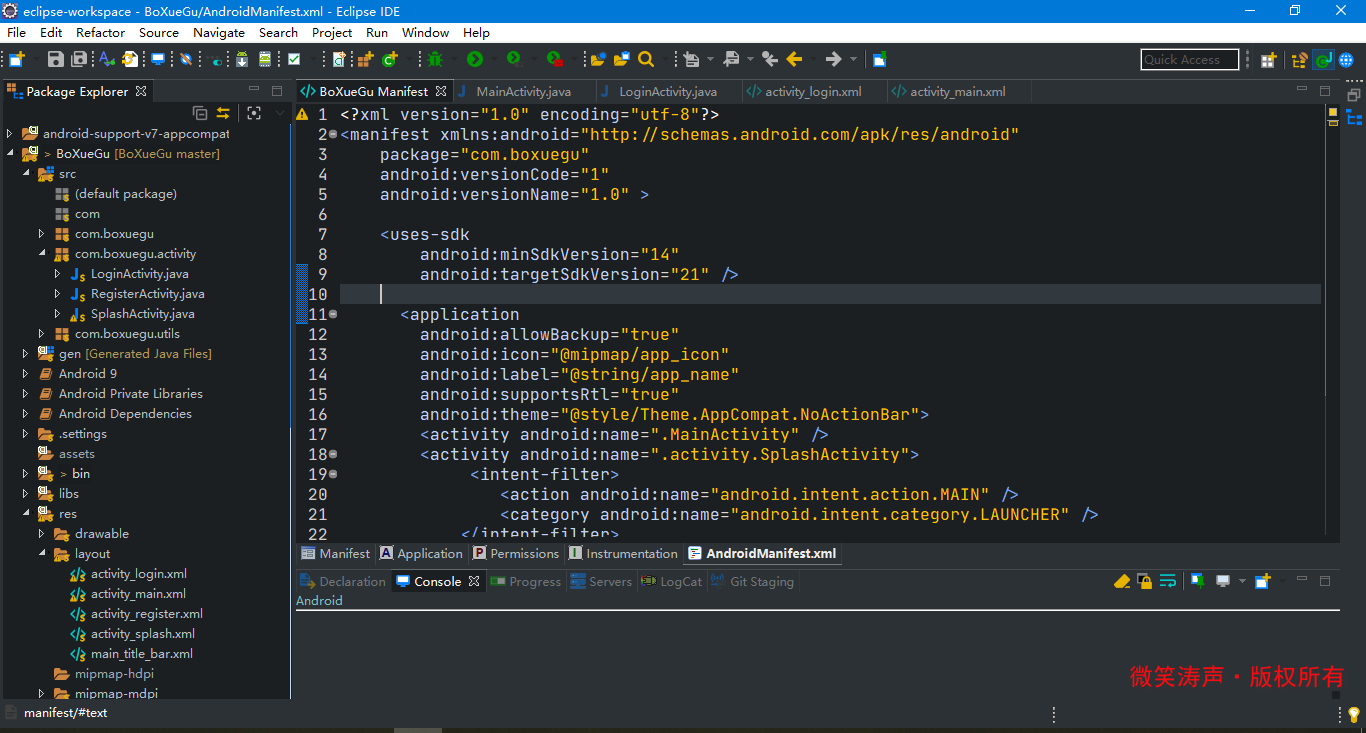Click the Quick Access search field
This screenshot has height=733, width=1366.
click(1190, 60)
